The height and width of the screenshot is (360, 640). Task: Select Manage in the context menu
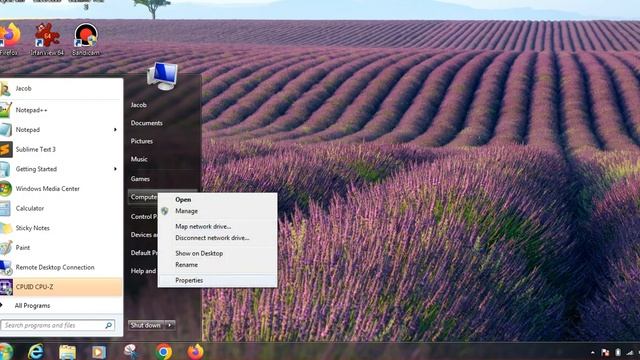pyautogui.click(x=218, y=211)
